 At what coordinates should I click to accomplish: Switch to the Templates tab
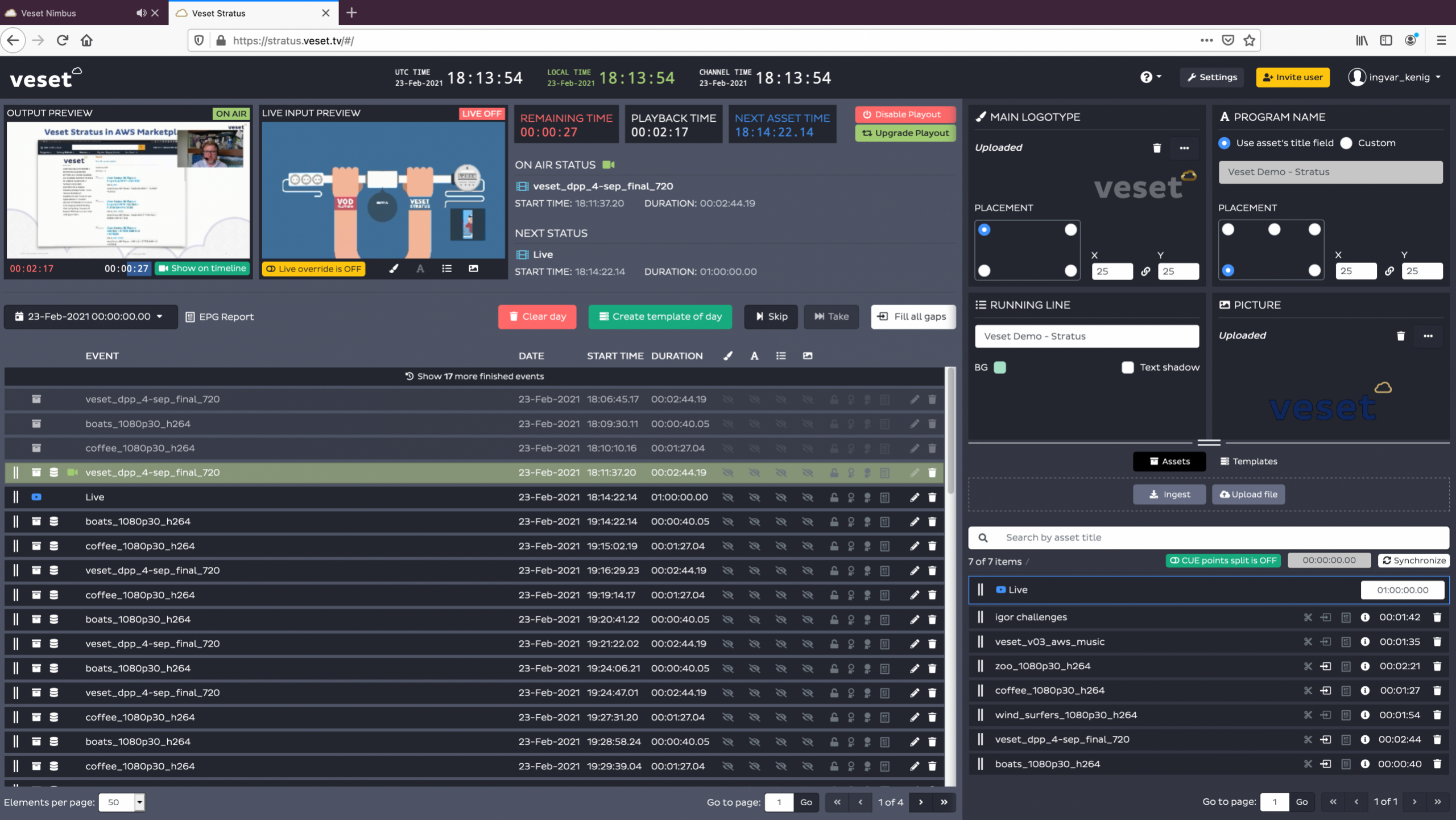coord(1248,461)
